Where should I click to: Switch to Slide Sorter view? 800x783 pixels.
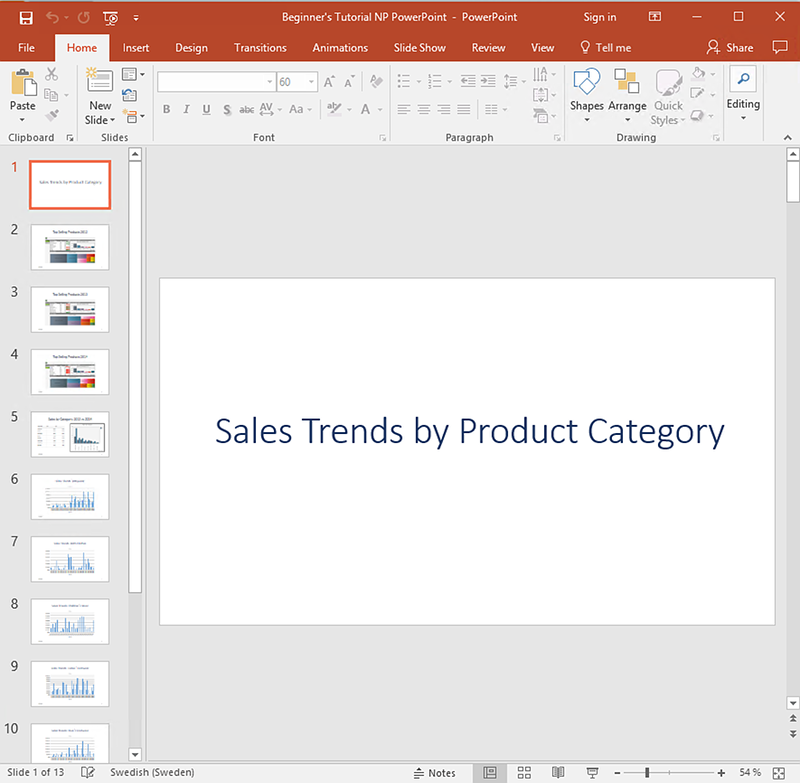coord(523,773)
